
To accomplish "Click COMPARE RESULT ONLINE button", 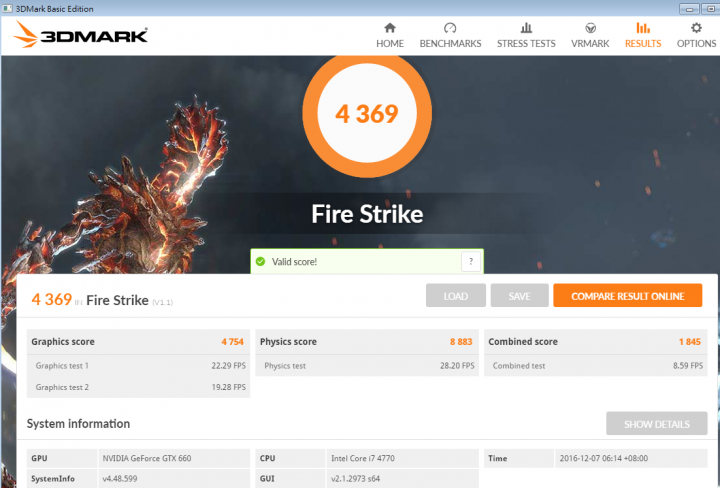I will click(627, 296).
